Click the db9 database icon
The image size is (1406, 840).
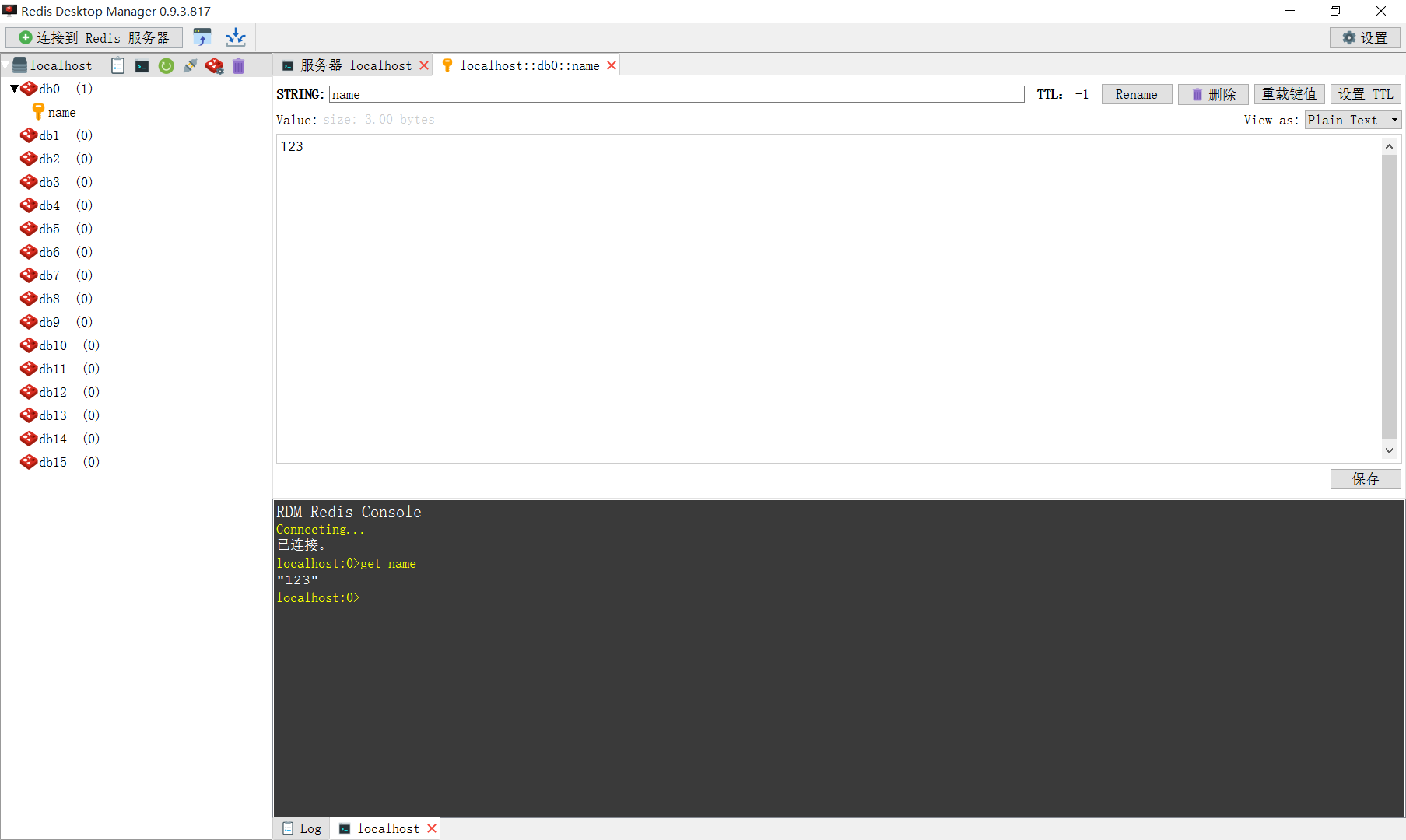point(29,322)
